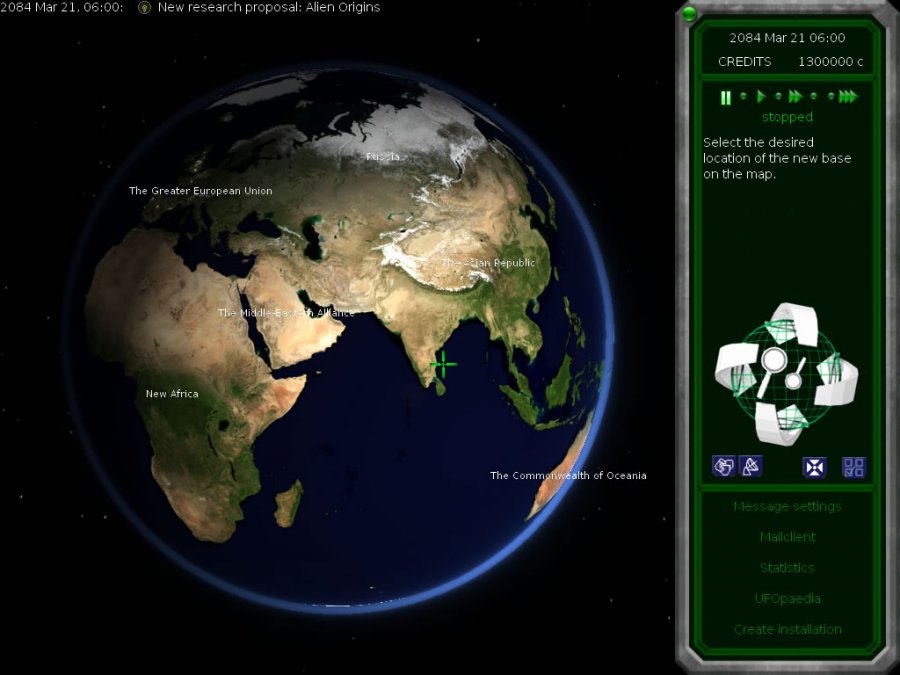900x675 pixels.
Task: Click the green crosshair near India
Action: (443, 364)
